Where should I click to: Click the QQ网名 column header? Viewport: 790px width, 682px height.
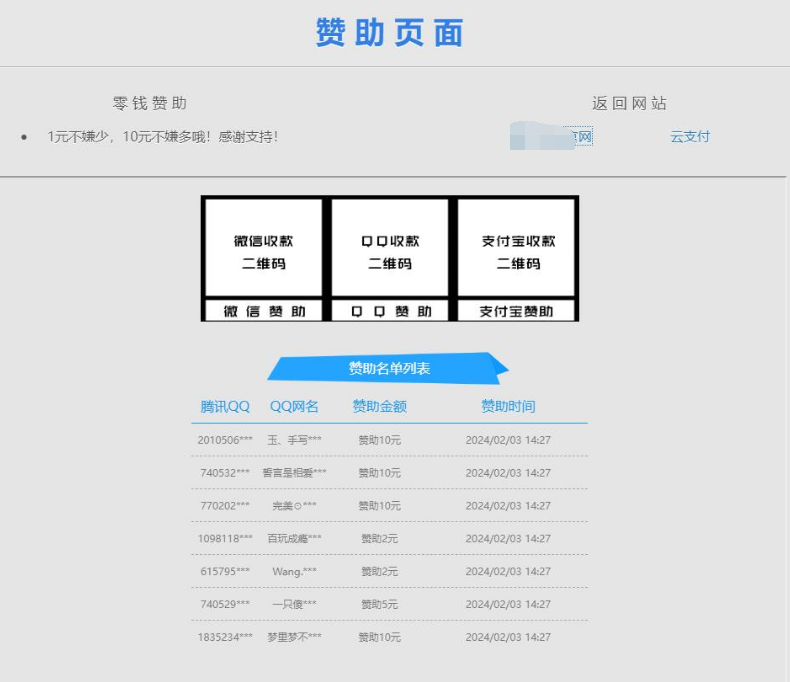tap(294, 406)
